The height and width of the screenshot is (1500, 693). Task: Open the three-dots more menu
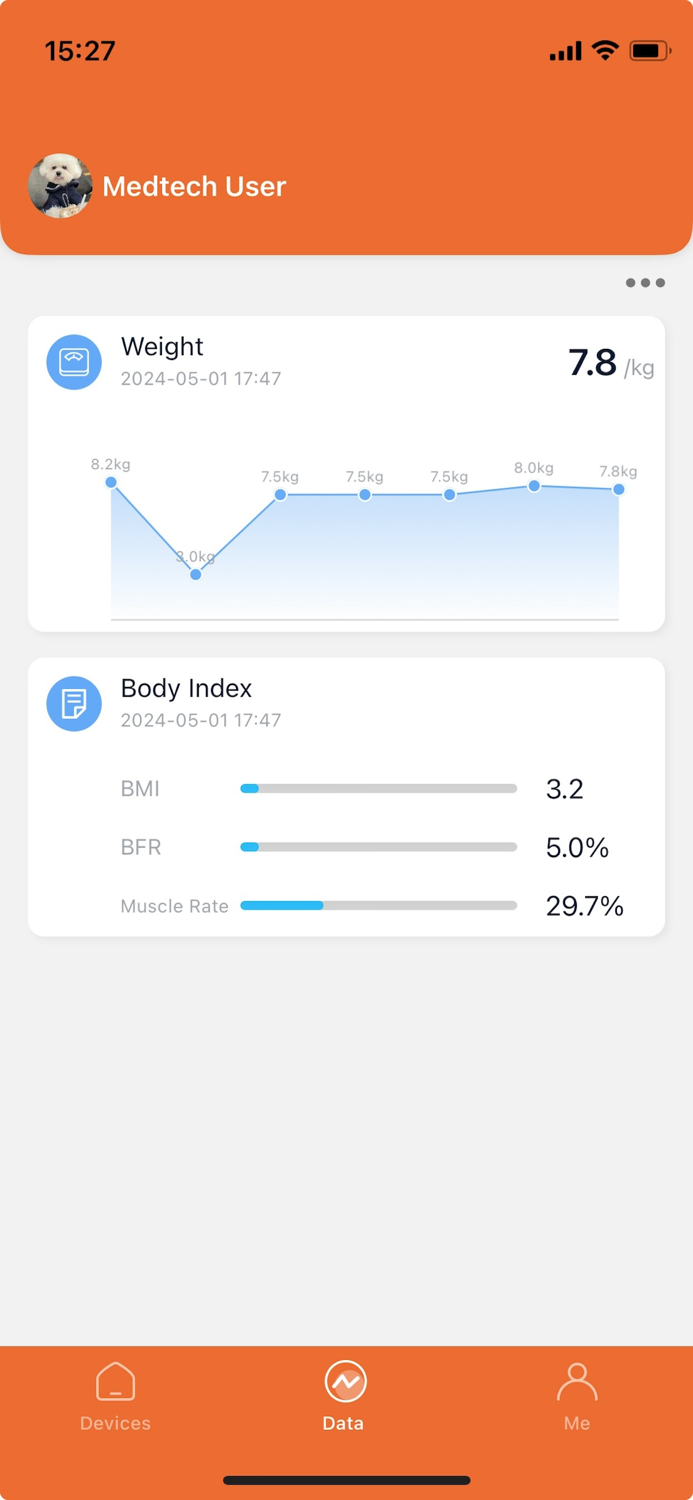click(645, 283)
